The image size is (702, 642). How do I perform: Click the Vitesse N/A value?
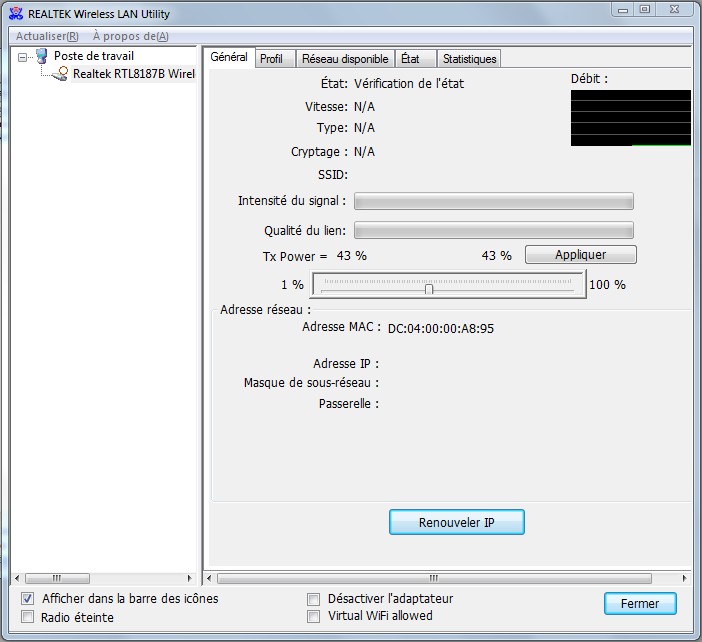tap(364, 107)
